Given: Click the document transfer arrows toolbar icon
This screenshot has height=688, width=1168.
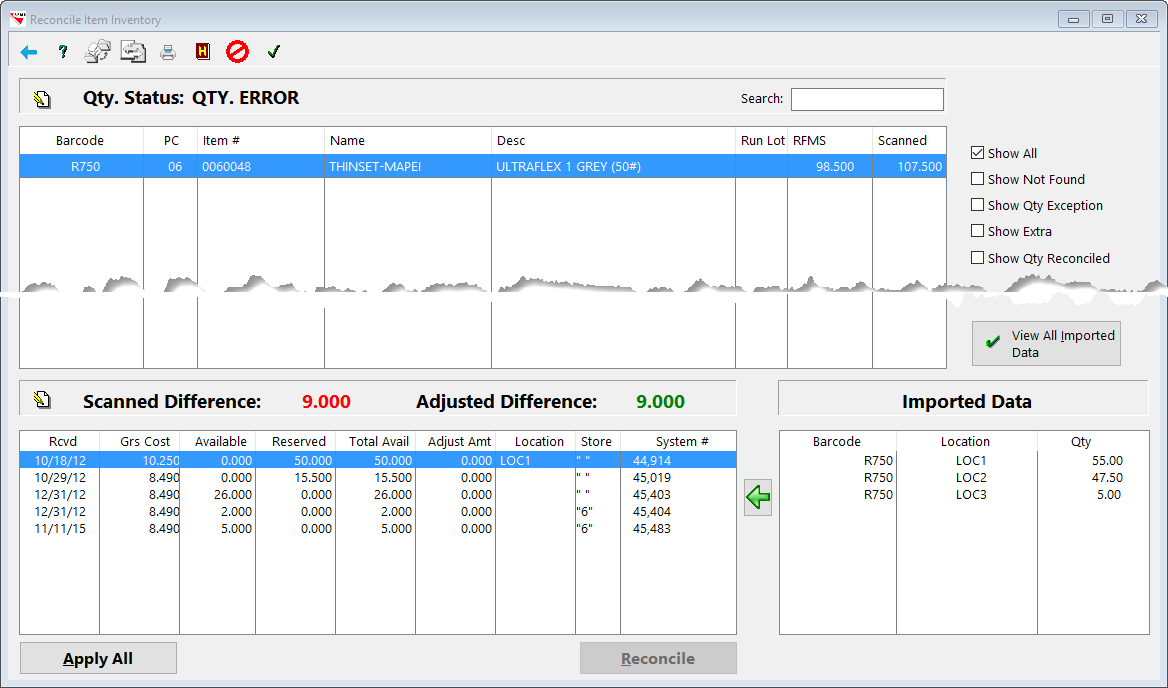Looking at the screenshot, I should tap(132, 52).
